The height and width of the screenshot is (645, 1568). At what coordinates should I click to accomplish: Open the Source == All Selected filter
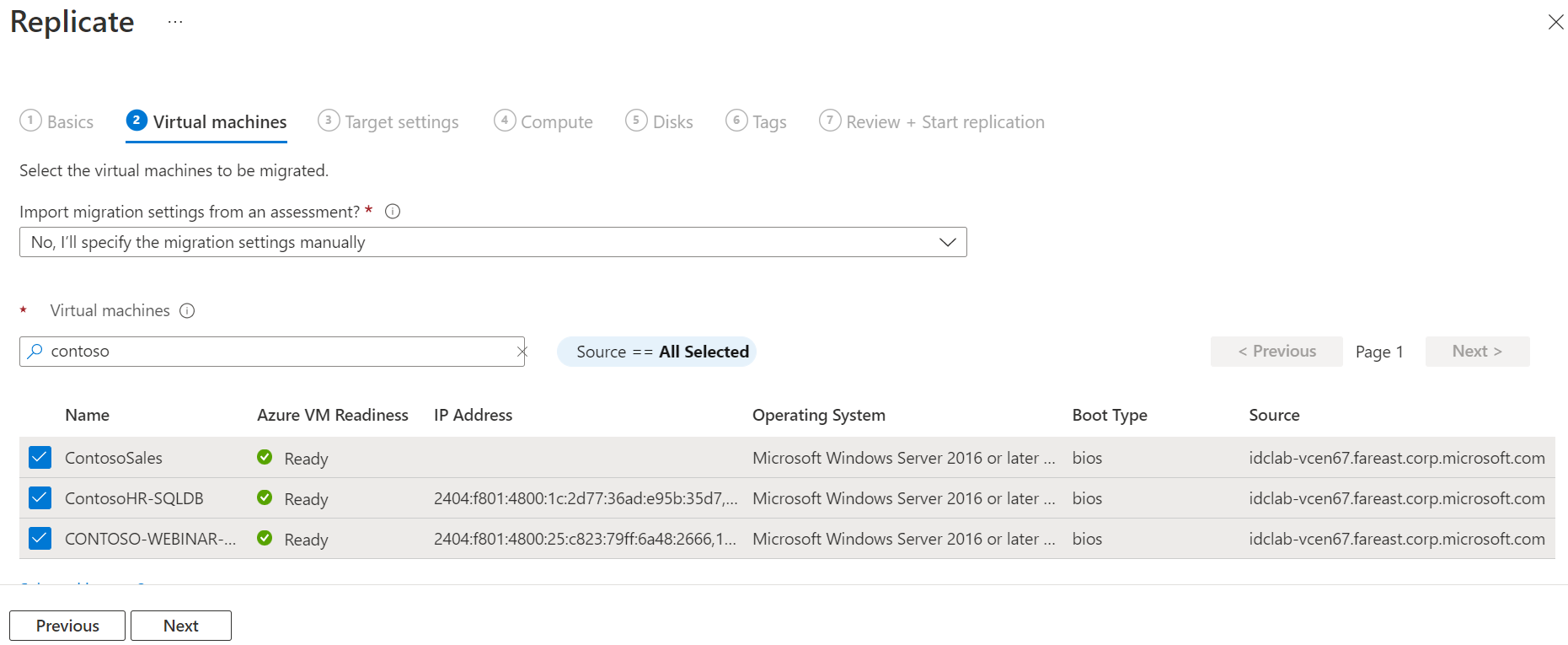tap(656, 352)
